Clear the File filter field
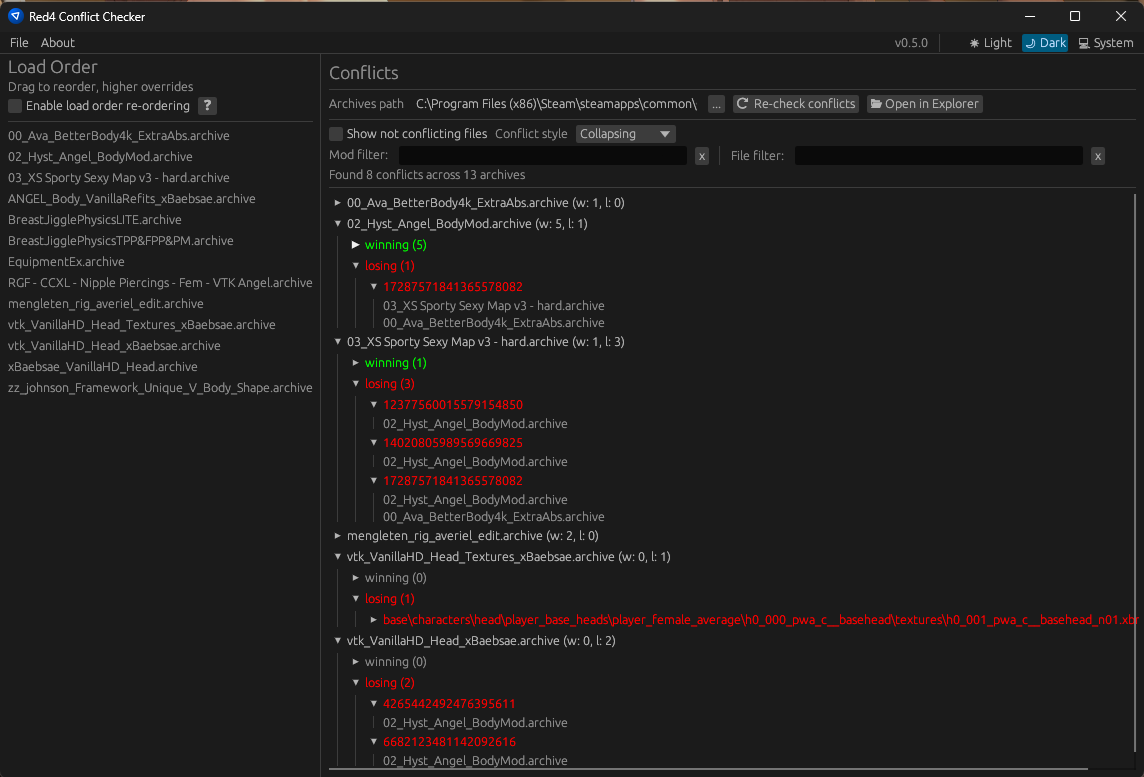 (1097, 156)
